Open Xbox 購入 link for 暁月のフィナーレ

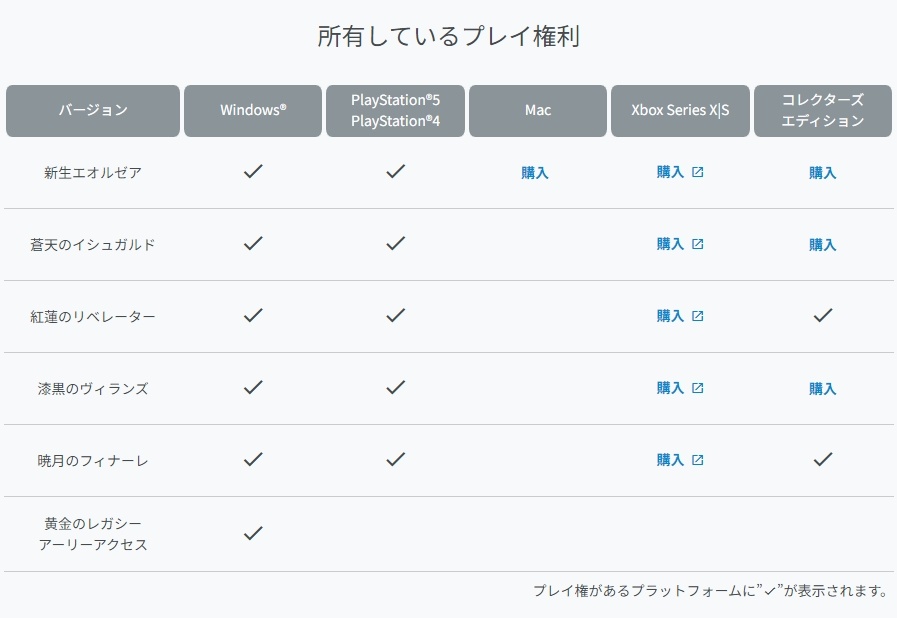(x=671, y=460)
